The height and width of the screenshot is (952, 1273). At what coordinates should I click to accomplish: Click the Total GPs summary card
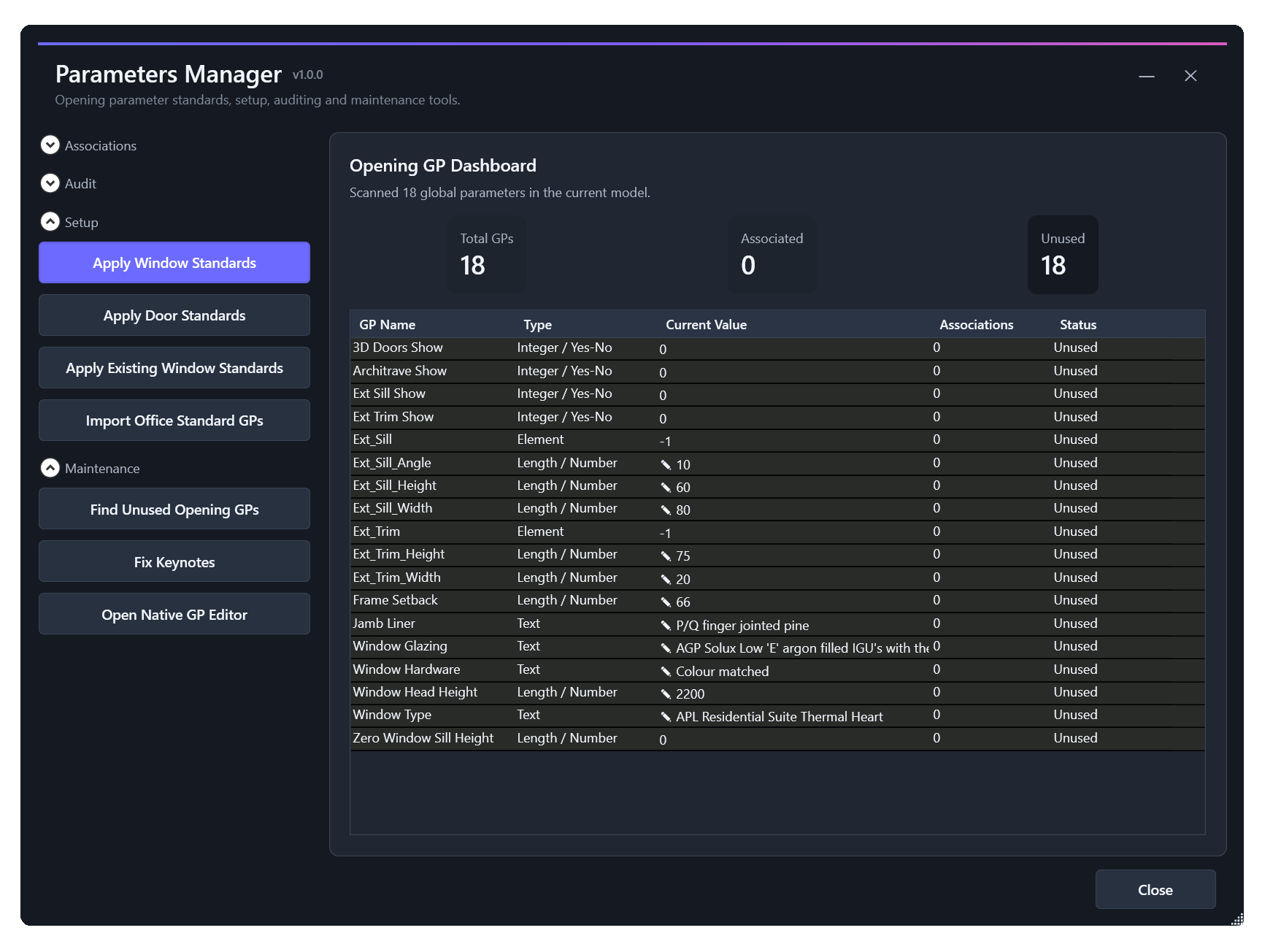click(487, 255)
